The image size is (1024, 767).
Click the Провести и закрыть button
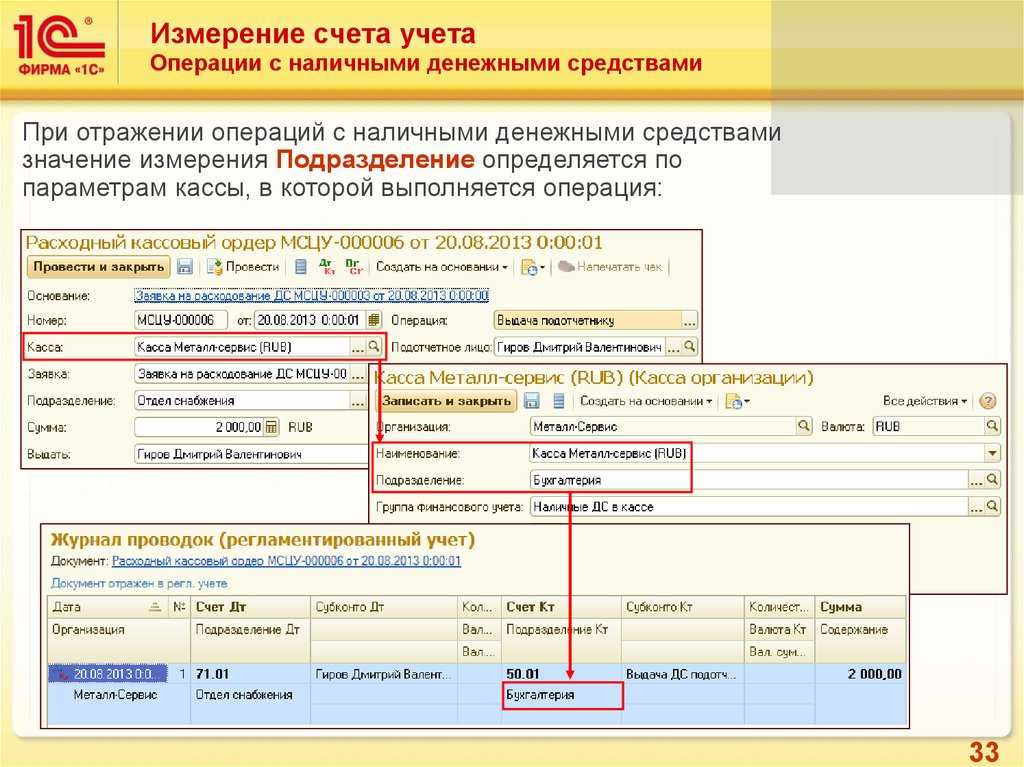[99, 267]
